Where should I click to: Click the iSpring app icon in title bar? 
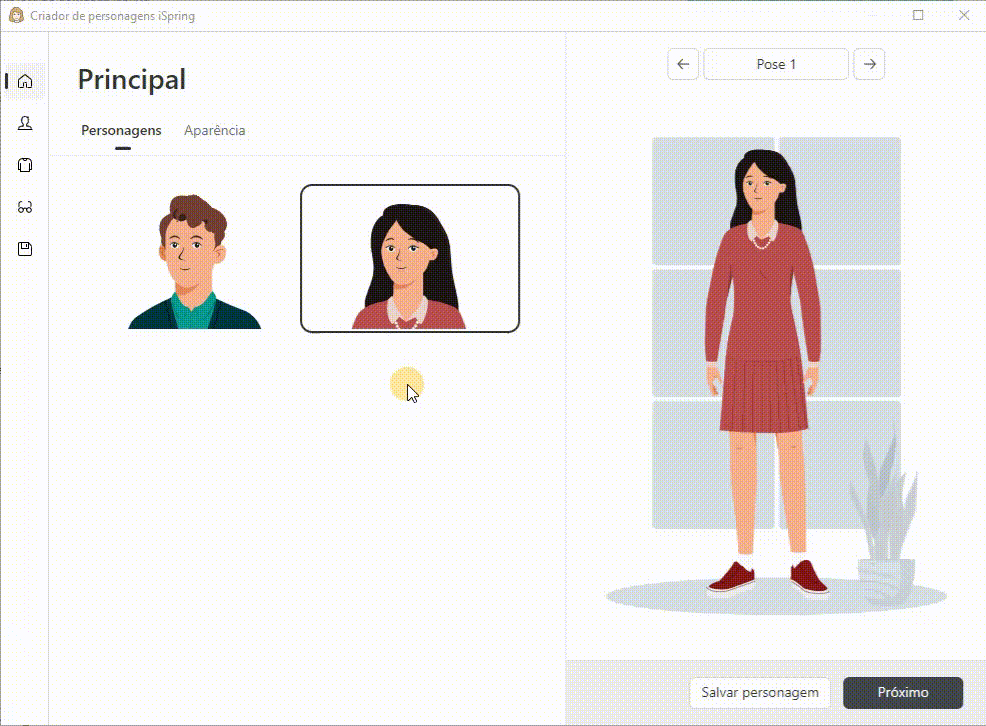pyautogui.click(x=16, y=15)
